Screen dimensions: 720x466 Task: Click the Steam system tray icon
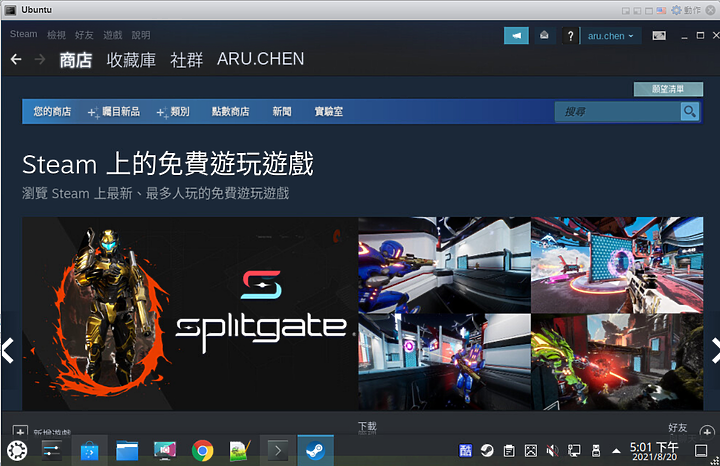pyautogui.click(x=487, y=451)
